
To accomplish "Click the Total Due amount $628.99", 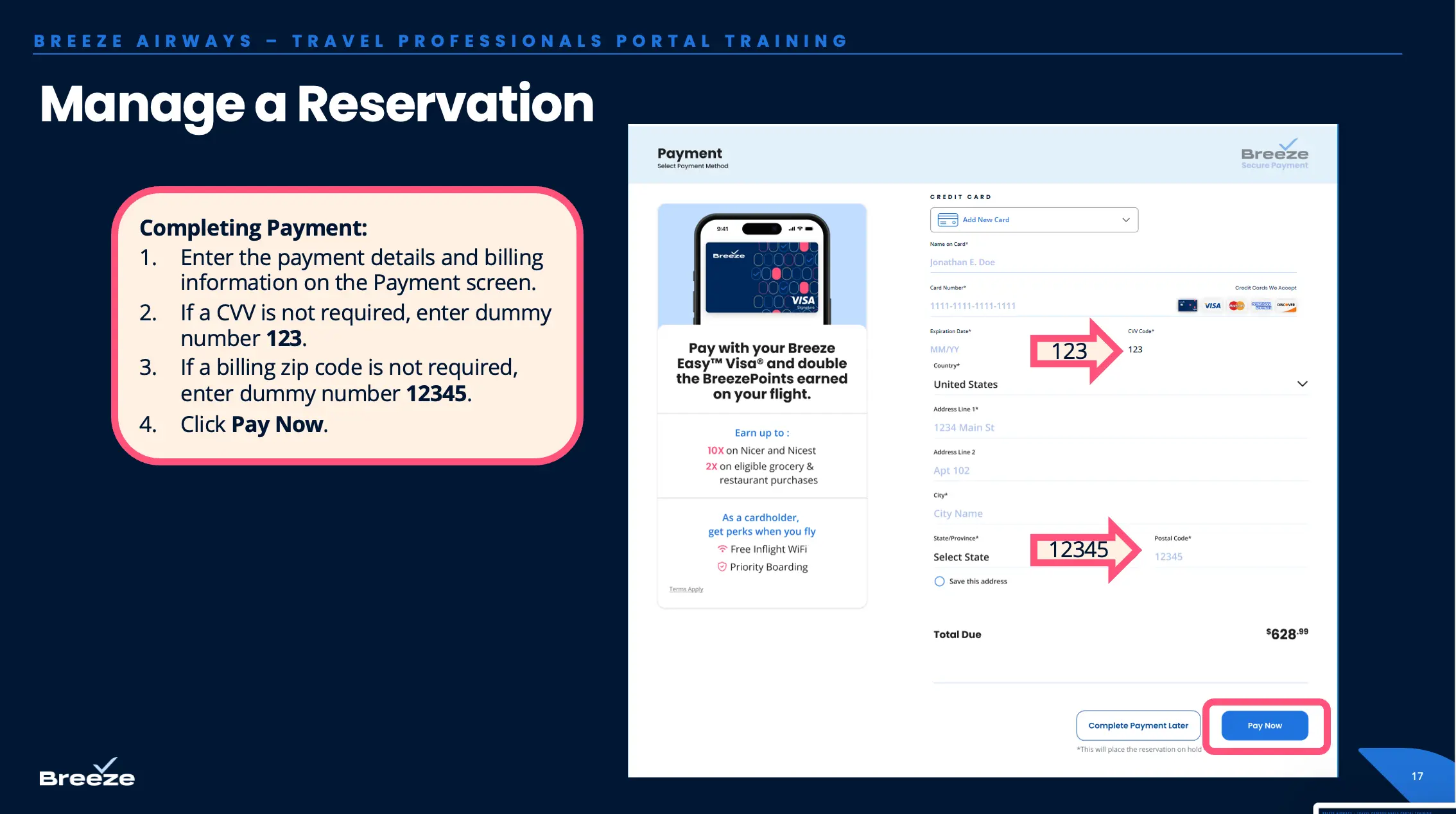I will (x=1287, y=634).
